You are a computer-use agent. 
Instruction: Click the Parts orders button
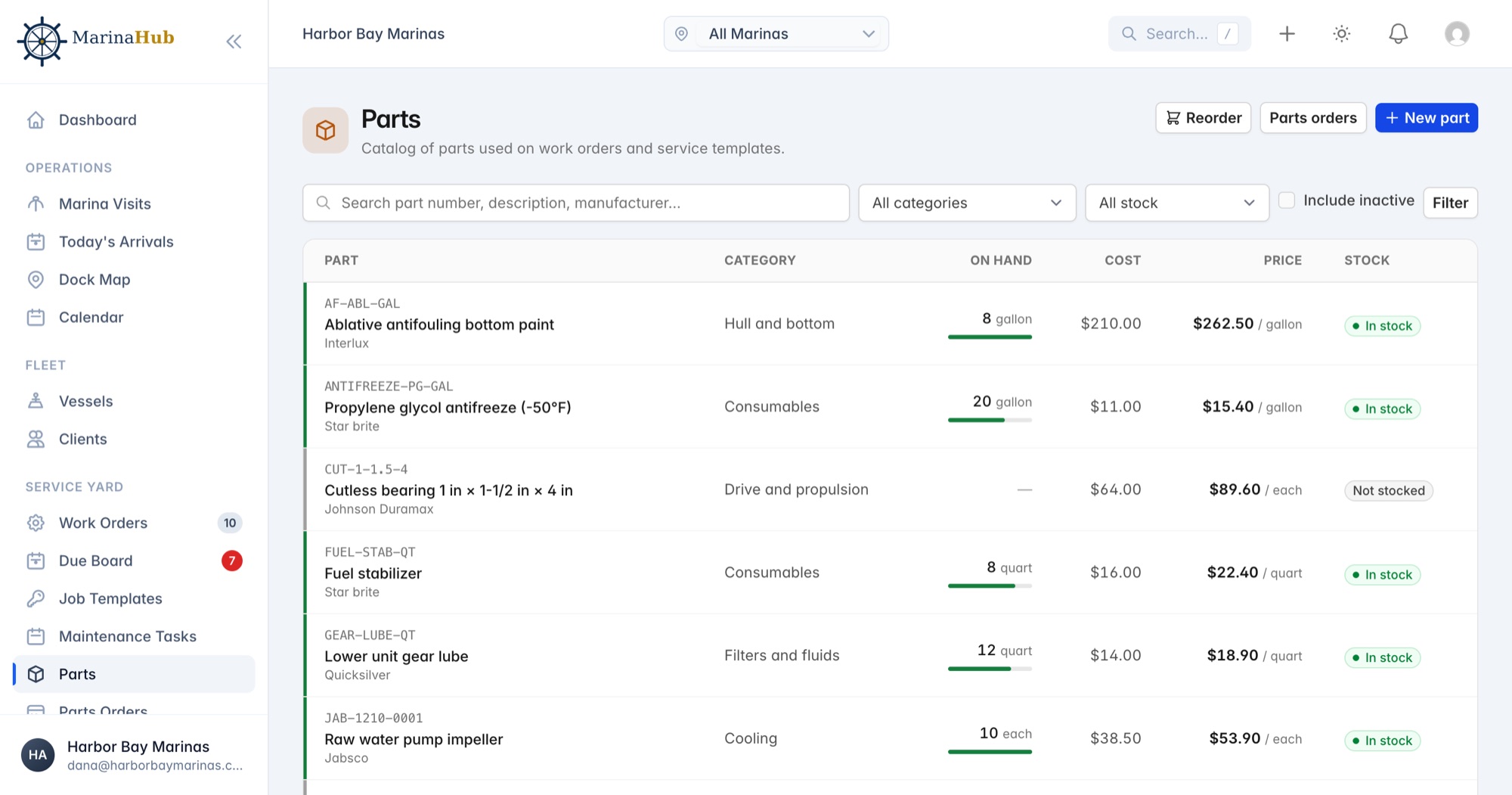pos(1313,118)
